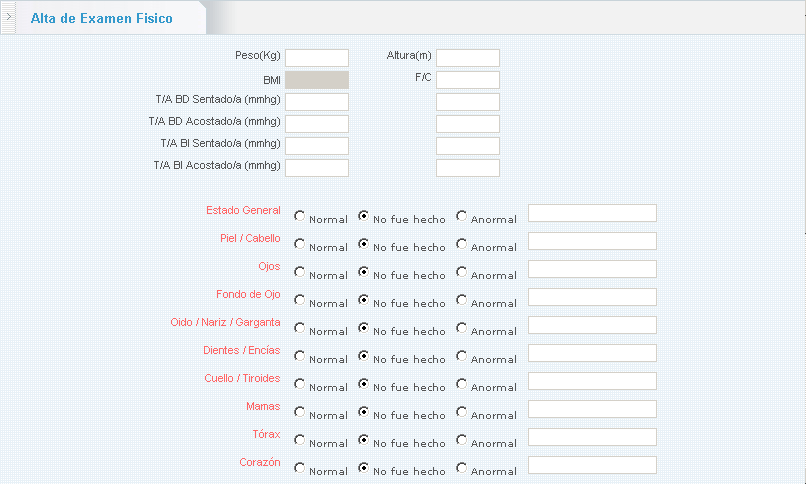Click the grayed BMI field
This screenshot has height=484, width=806.
[317, 80]
